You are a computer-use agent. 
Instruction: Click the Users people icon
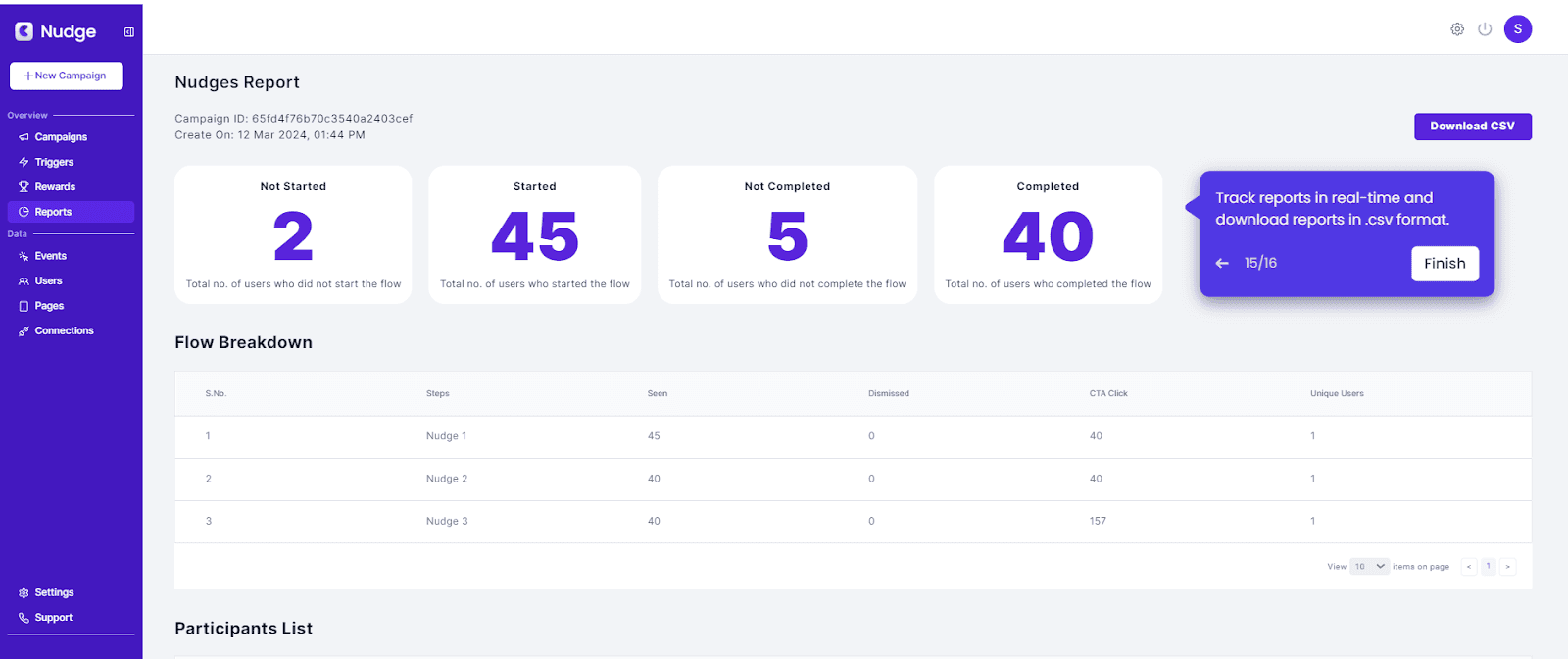tap(24, 281)
